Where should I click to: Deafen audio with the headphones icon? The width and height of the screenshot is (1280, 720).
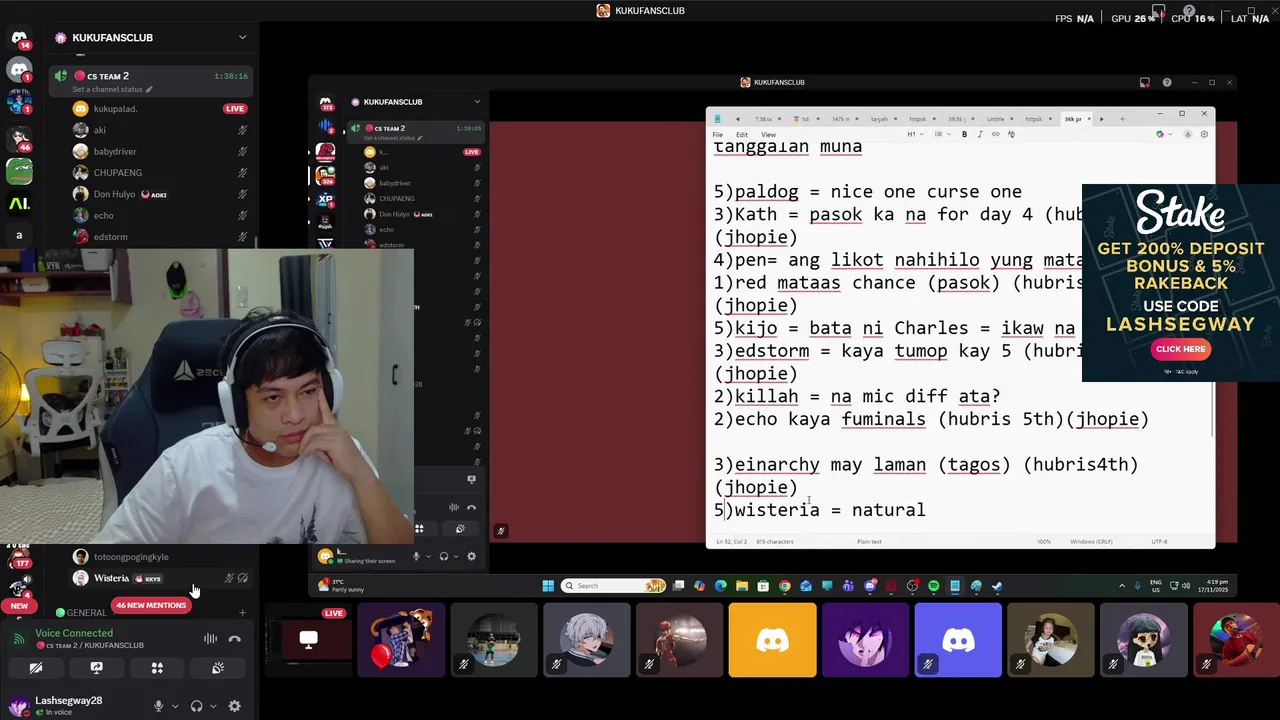pos(197,706)
